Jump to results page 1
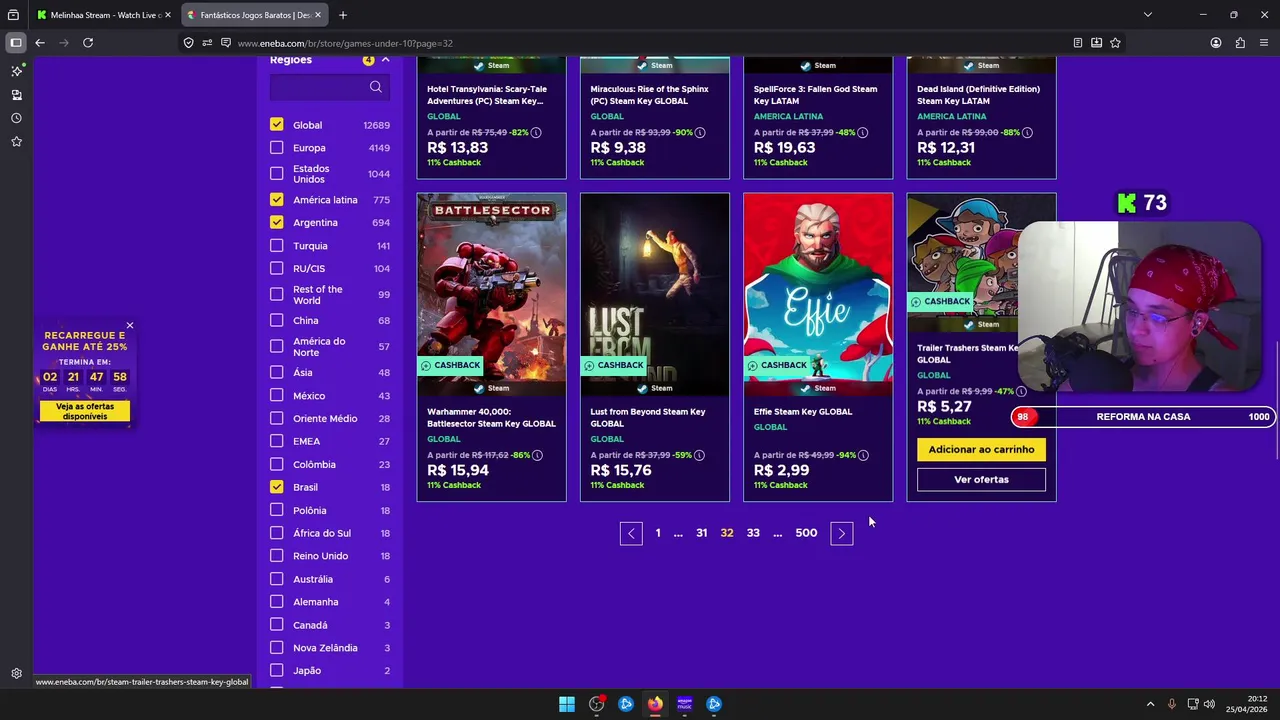 click(658, 533)
